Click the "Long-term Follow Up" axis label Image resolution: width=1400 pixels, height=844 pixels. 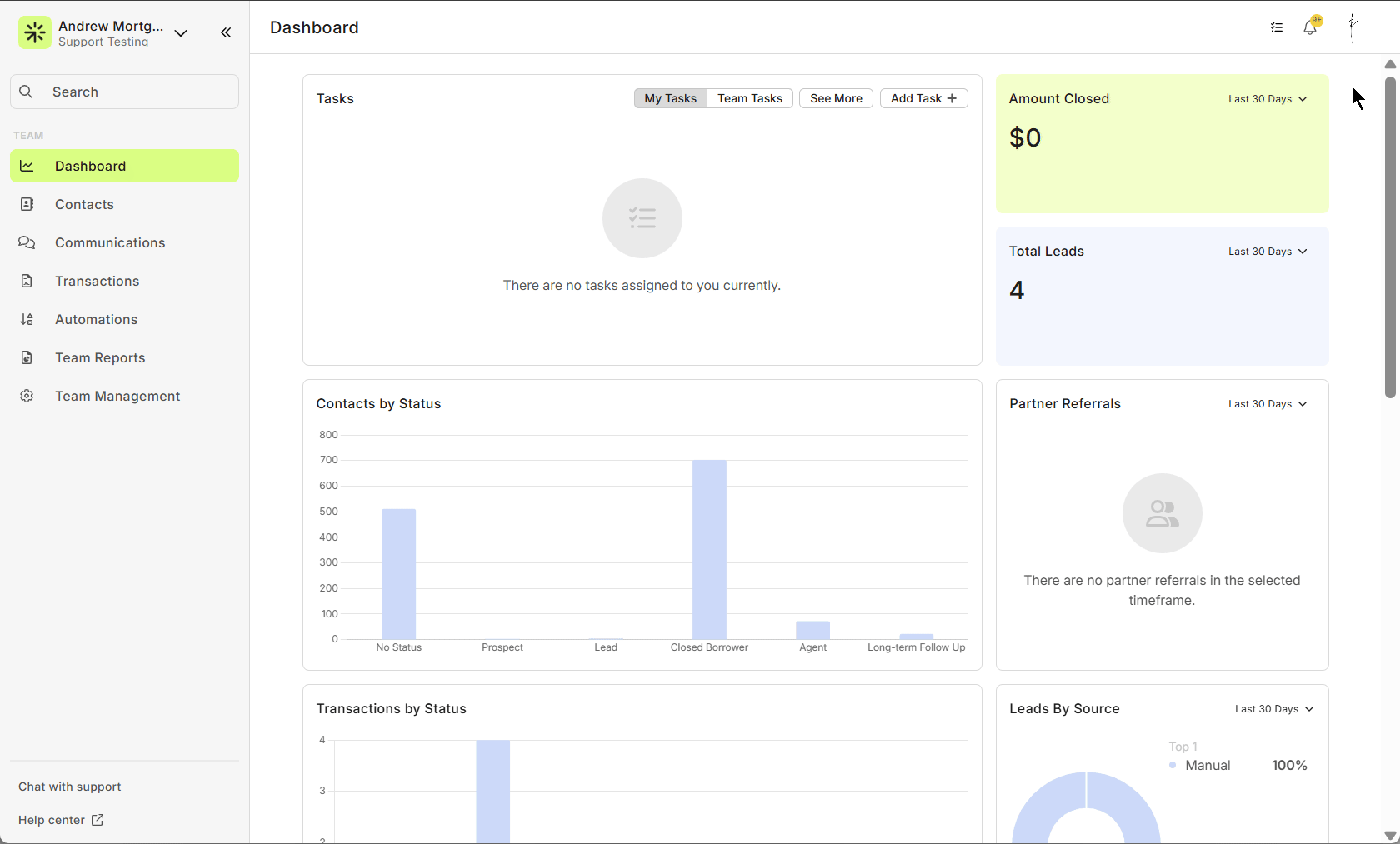[x=917, y=647]
